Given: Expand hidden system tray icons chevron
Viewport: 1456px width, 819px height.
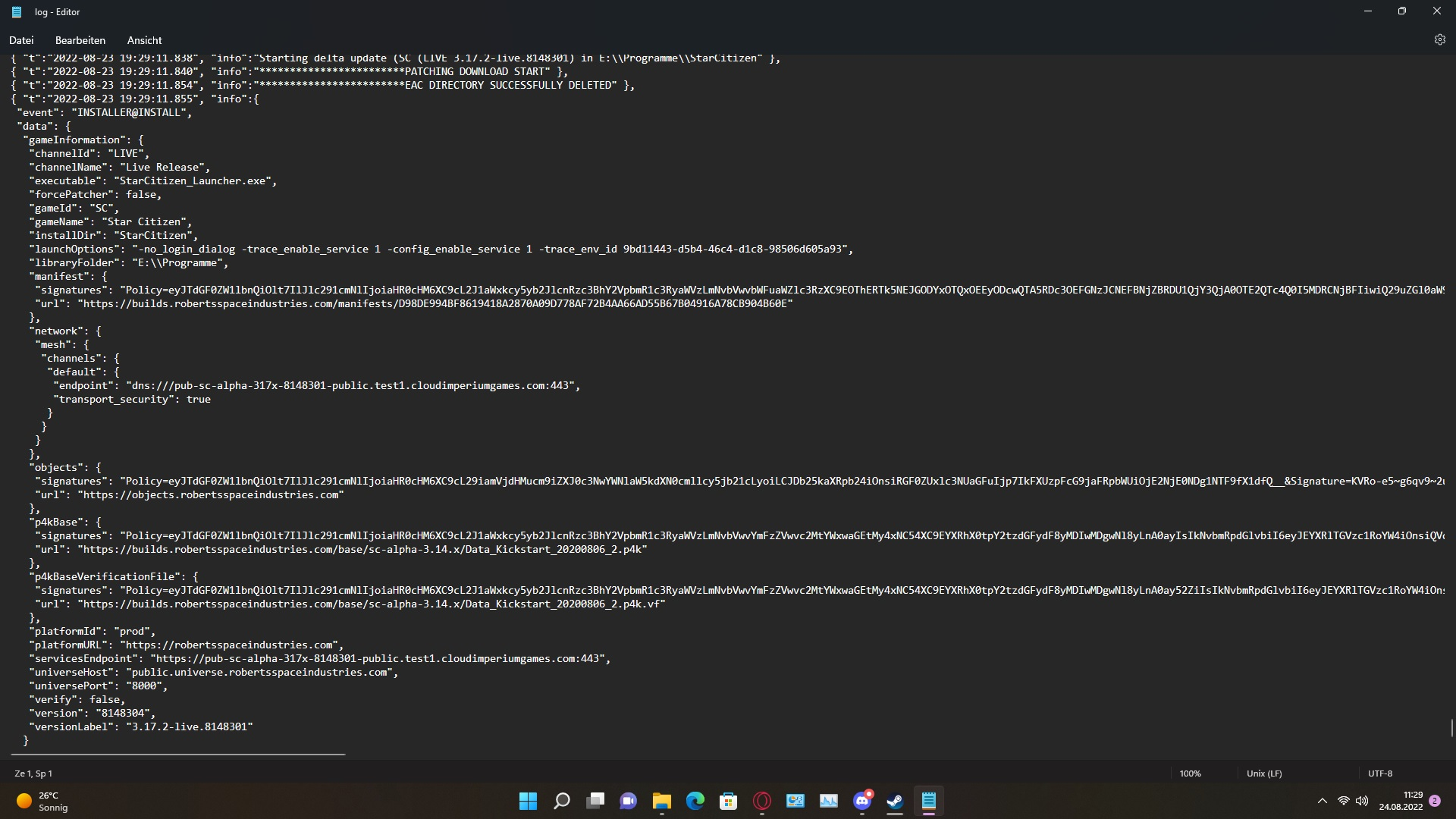Looking at the screenshot, I should coord(1322,801).
